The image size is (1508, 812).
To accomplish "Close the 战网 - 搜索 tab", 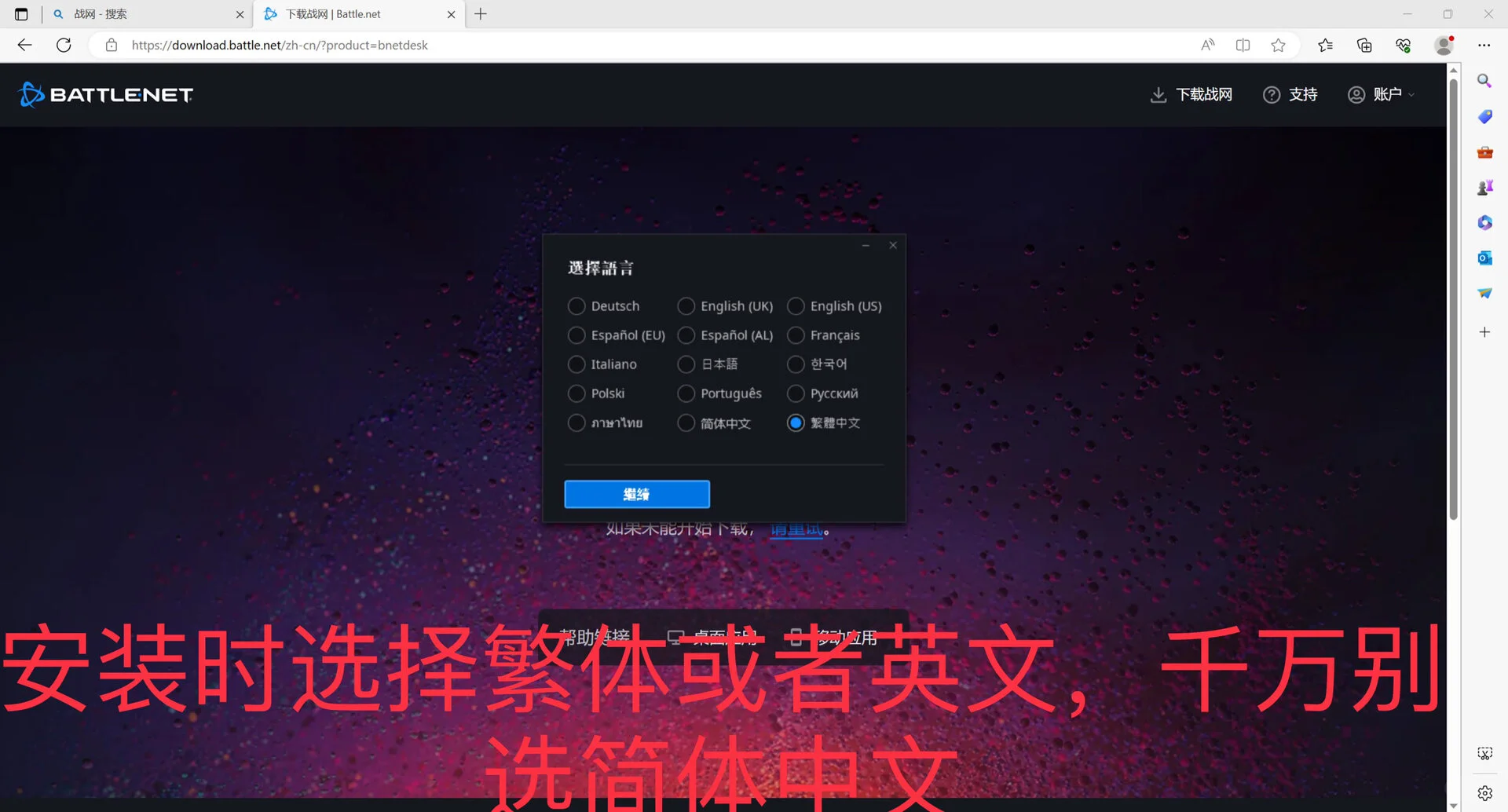I will point(240,14).
